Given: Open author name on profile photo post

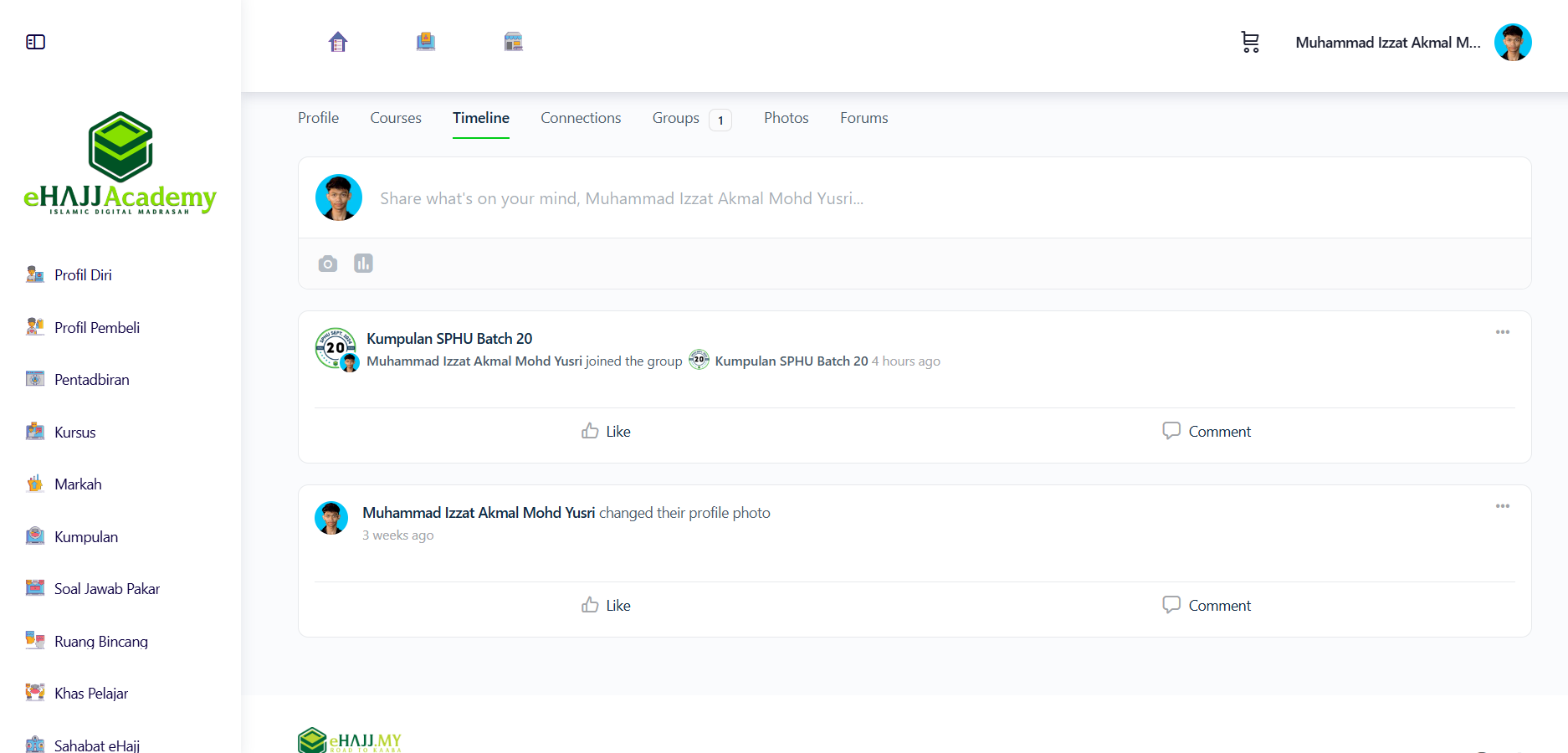Looking at the screenshot, I should coord(479,513).
